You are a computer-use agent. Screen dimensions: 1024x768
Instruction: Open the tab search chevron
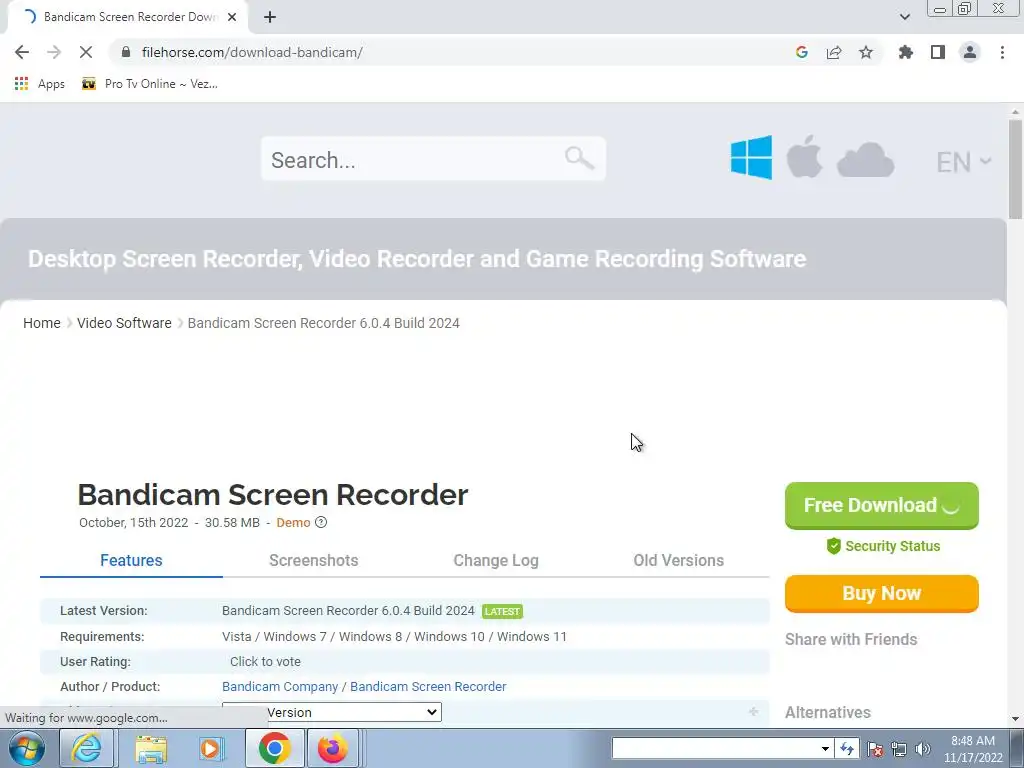coord(904,17)
